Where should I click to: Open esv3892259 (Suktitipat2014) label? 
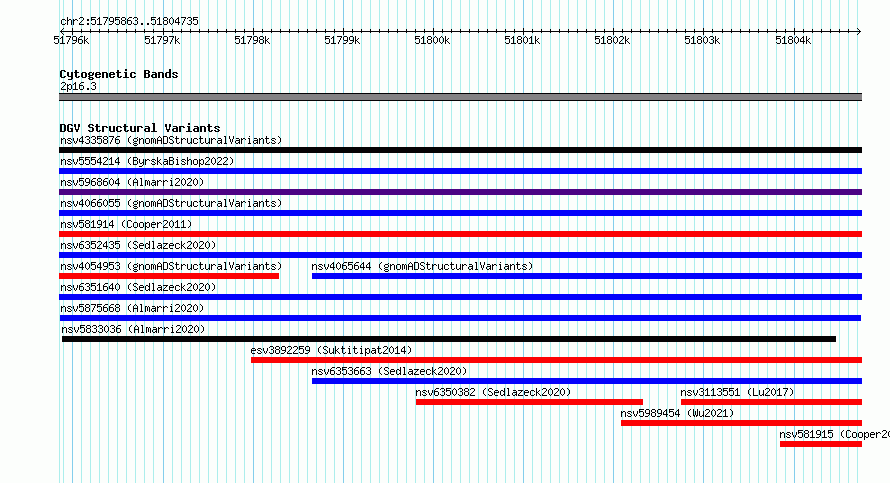point(331,350)
